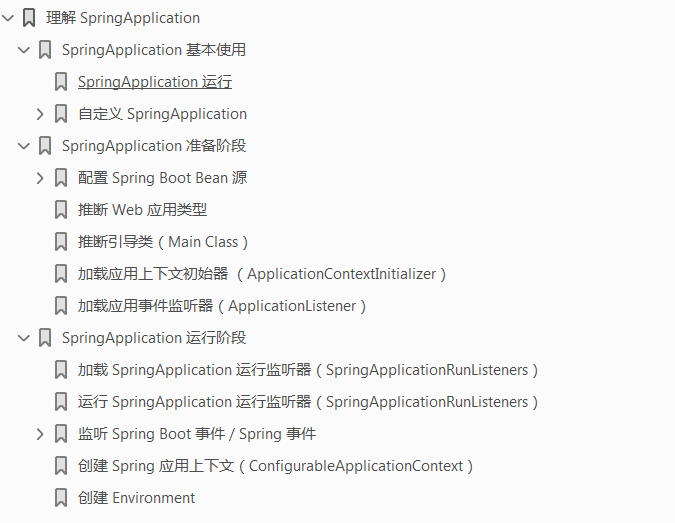The image size is (675, 523).
Task: Expand the 配置 Spring Boot Bean 源 bookmark
Action: [x=40, y=178]
